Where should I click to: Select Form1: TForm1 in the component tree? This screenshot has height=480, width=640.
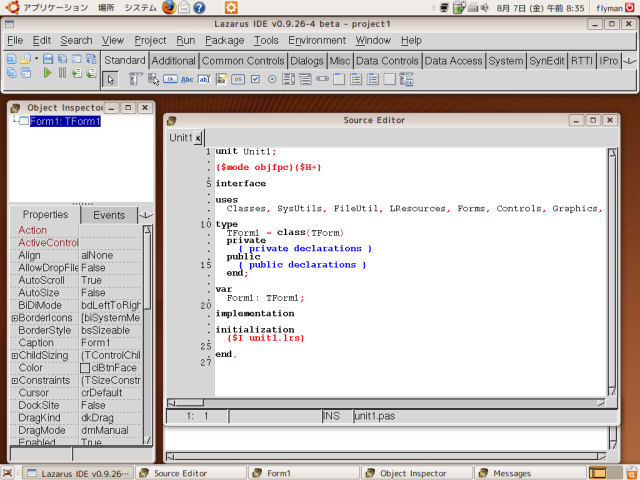65,121
